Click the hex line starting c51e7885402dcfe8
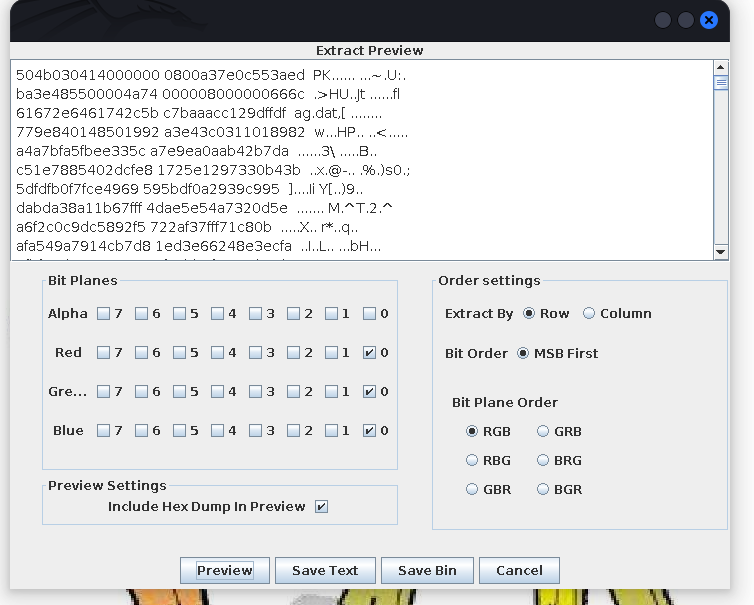This screenshot has width=754, height=605. pos(213,170)
